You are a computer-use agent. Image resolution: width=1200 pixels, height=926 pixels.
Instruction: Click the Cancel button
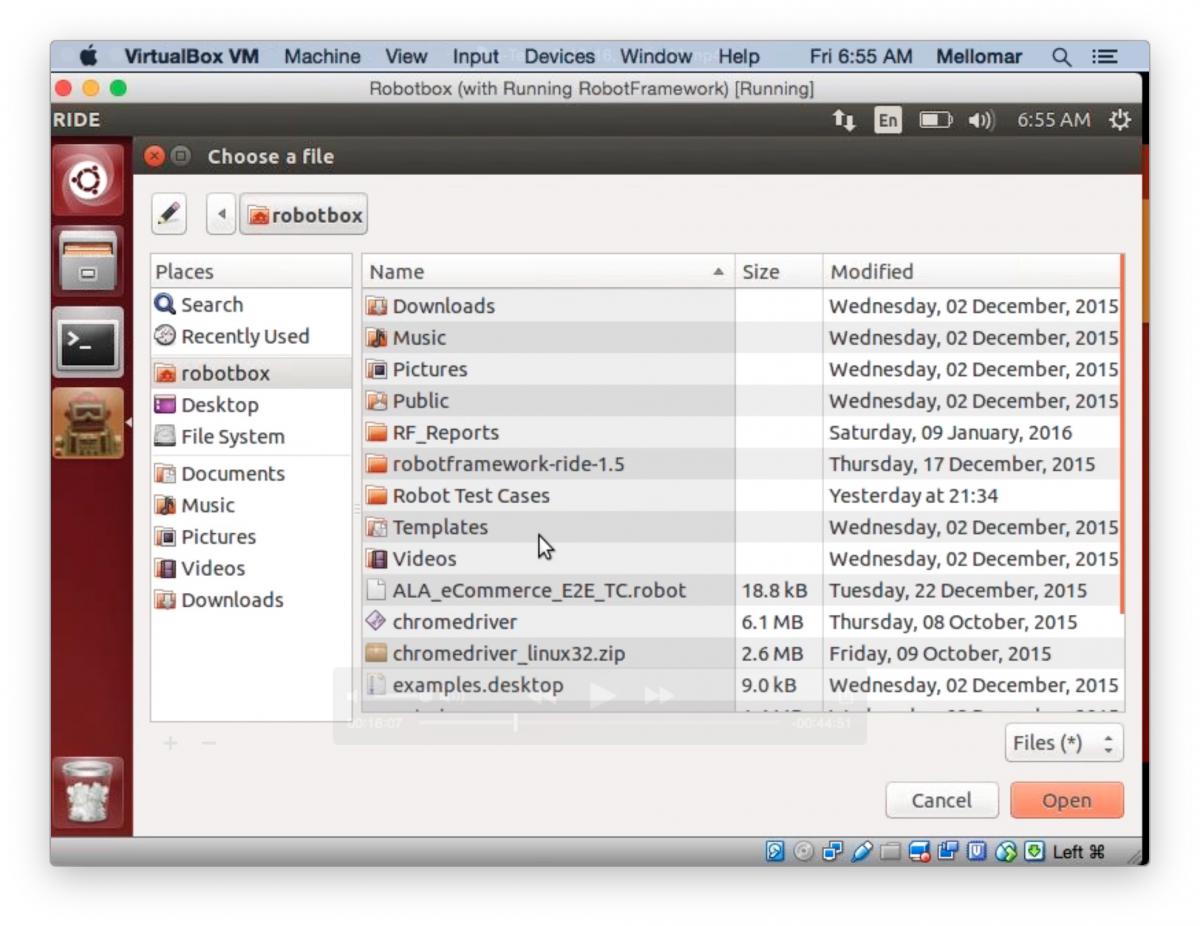pos(941,800)
